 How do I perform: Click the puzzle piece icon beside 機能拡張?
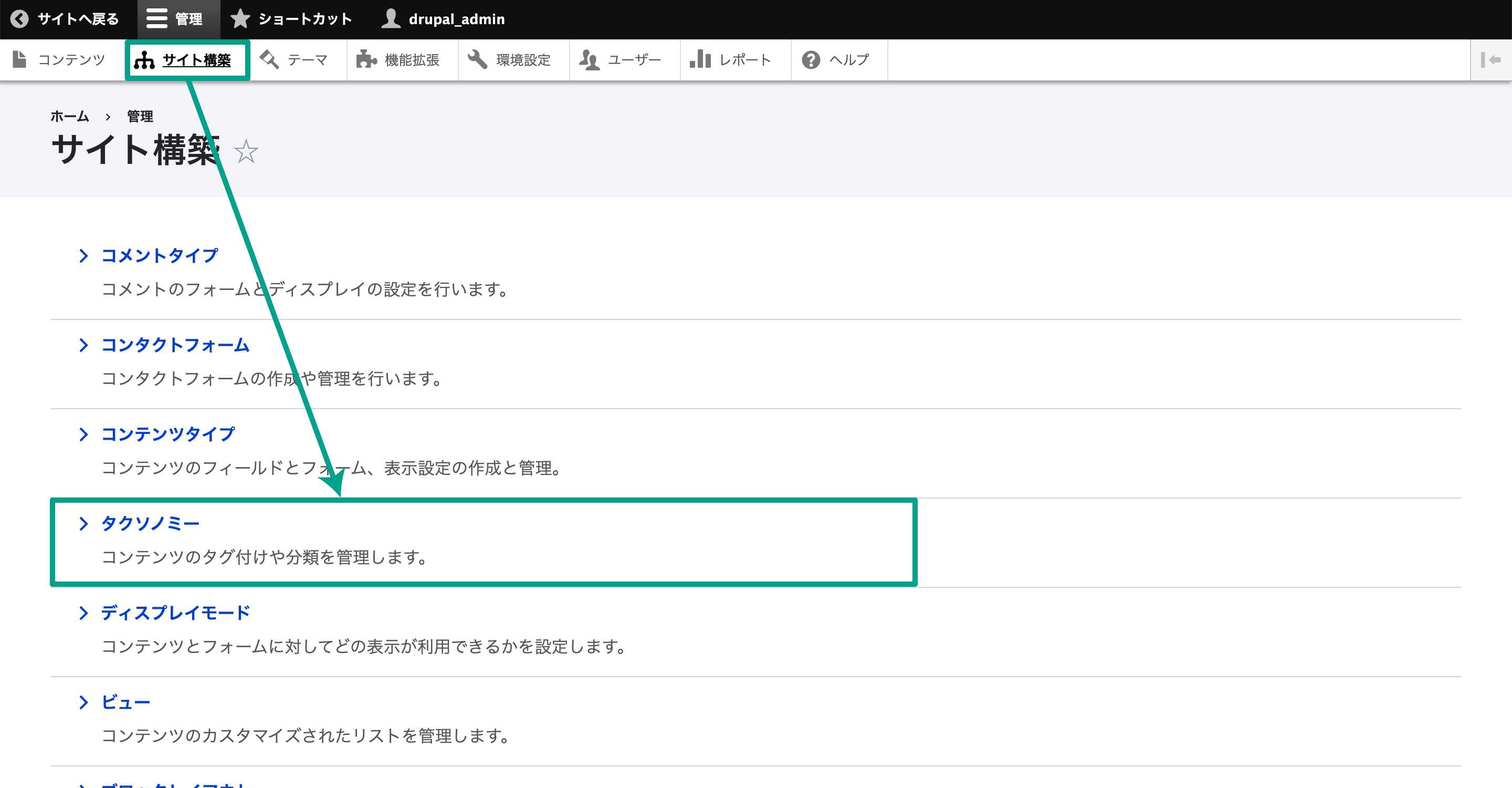point(366,59)
